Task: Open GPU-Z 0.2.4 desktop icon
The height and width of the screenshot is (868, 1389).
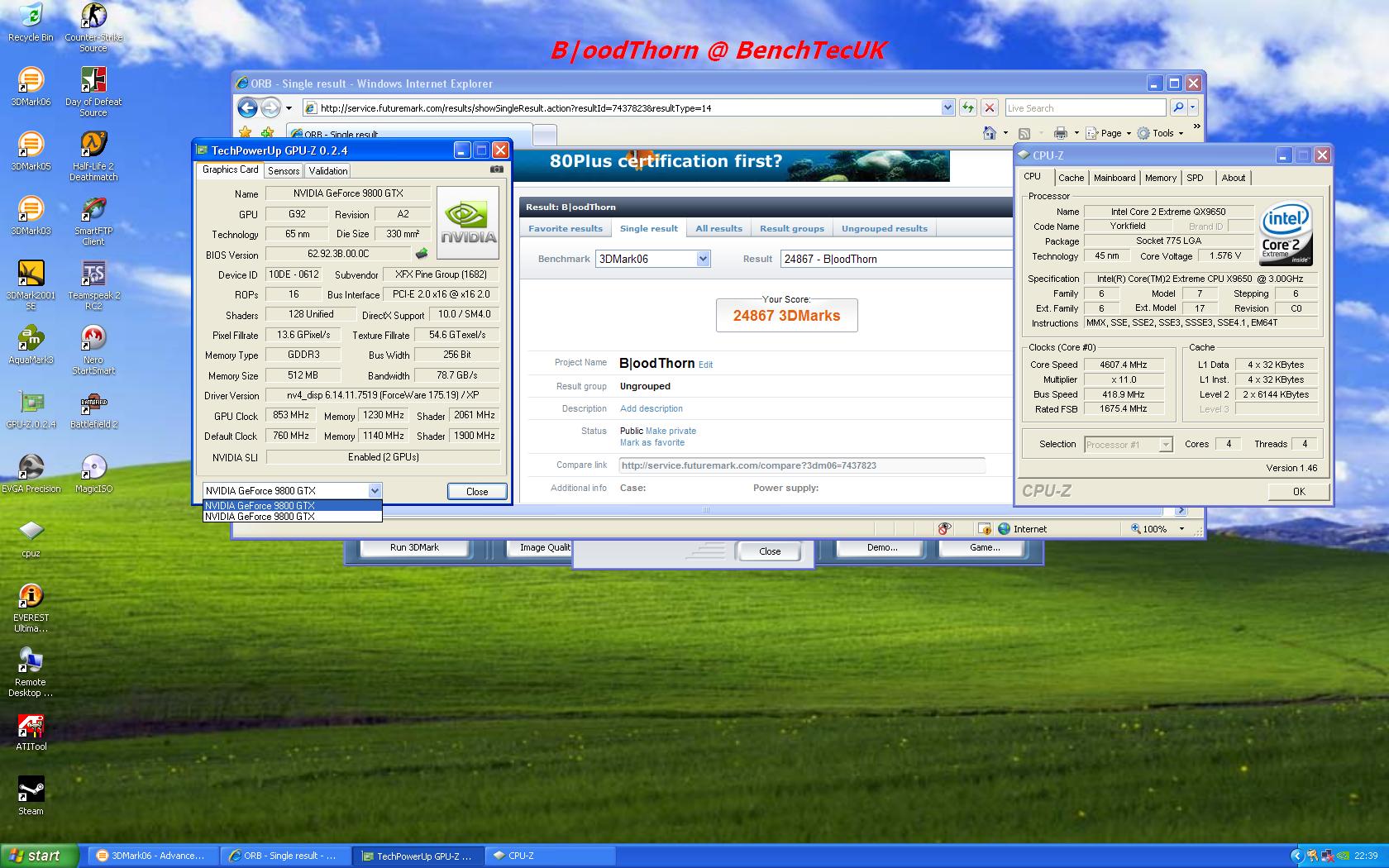Action: point(31,408)
